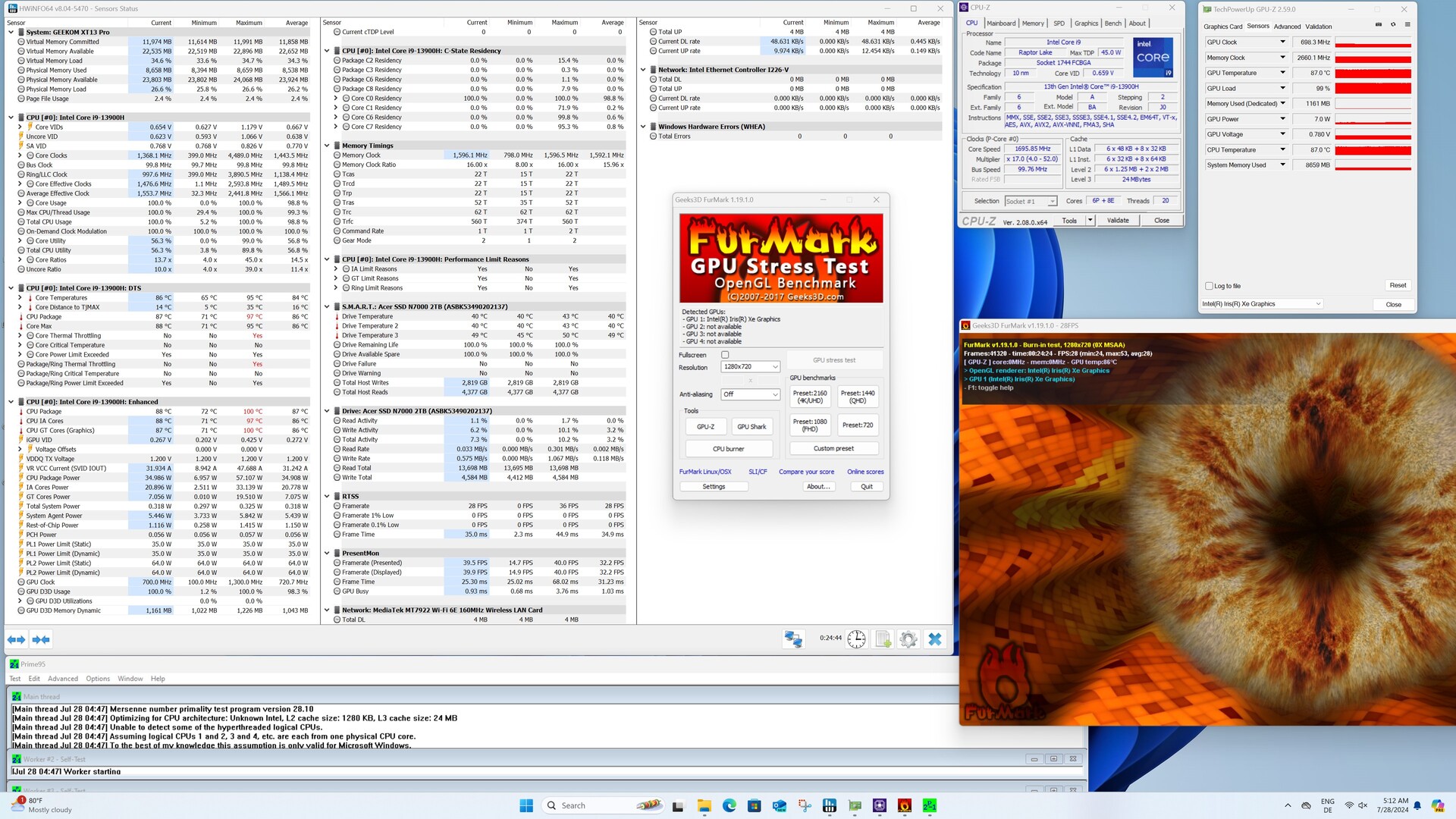
Task: Open GPU-Z GPU Clock sensor dropdown
Action: pos(1283,42)
